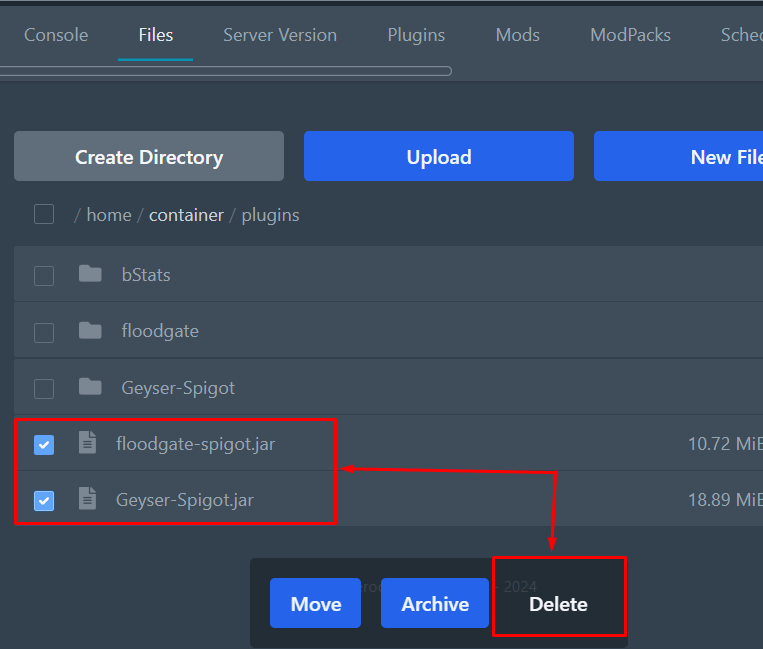Image resolution: width=763 pixels, height=649 pixels.
Task: Click plugins in the breadcrumb path
Action: 270,216
